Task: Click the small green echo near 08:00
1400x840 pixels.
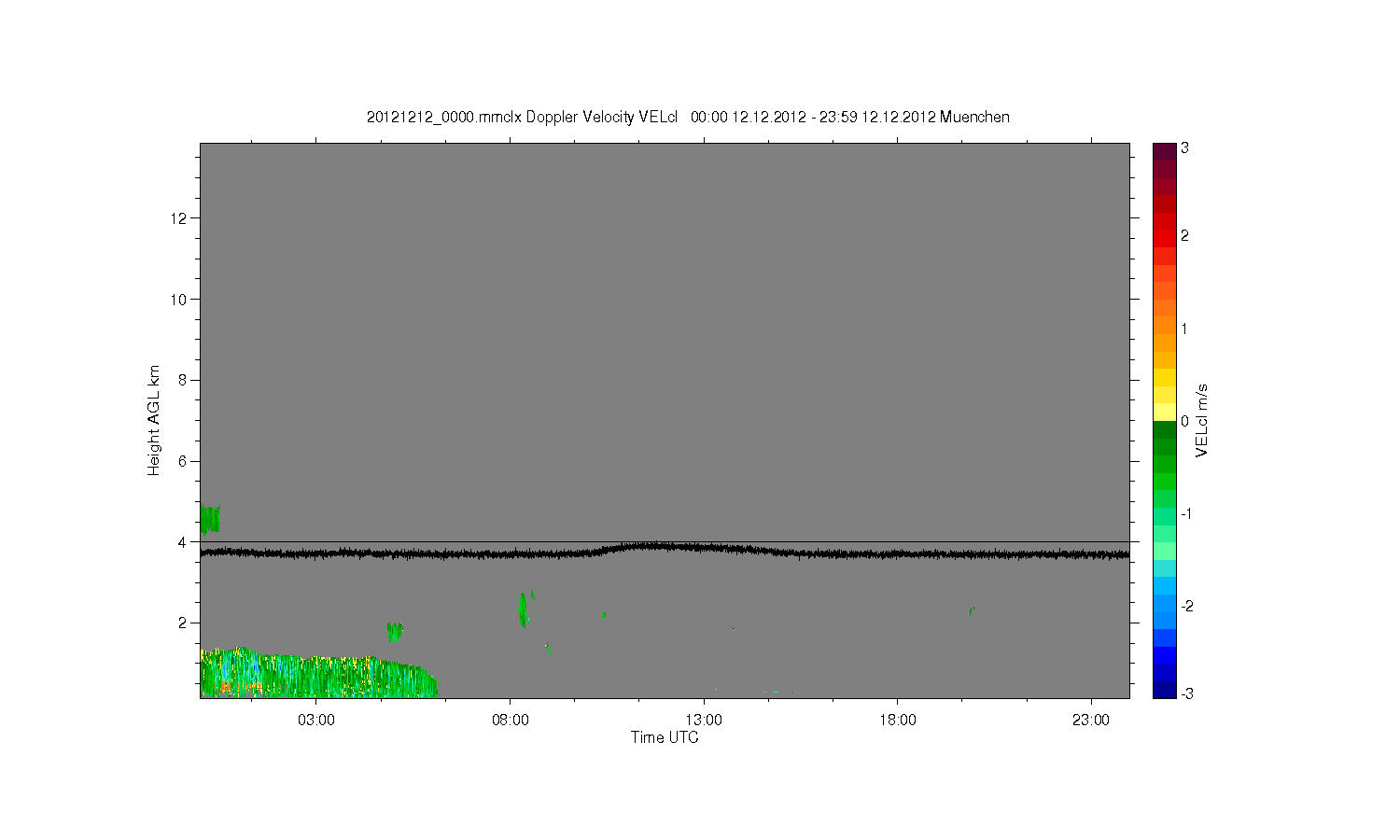Action: (x=524, y=609)
